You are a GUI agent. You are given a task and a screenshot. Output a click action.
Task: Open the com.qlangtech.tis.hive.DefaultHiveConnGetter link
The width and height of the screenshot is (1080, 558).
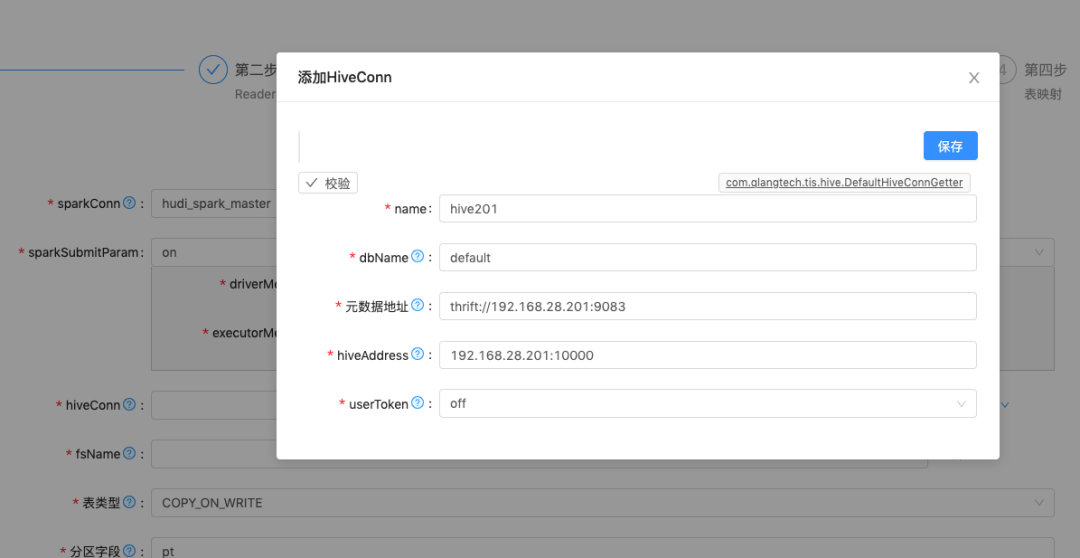coord(844,183)
